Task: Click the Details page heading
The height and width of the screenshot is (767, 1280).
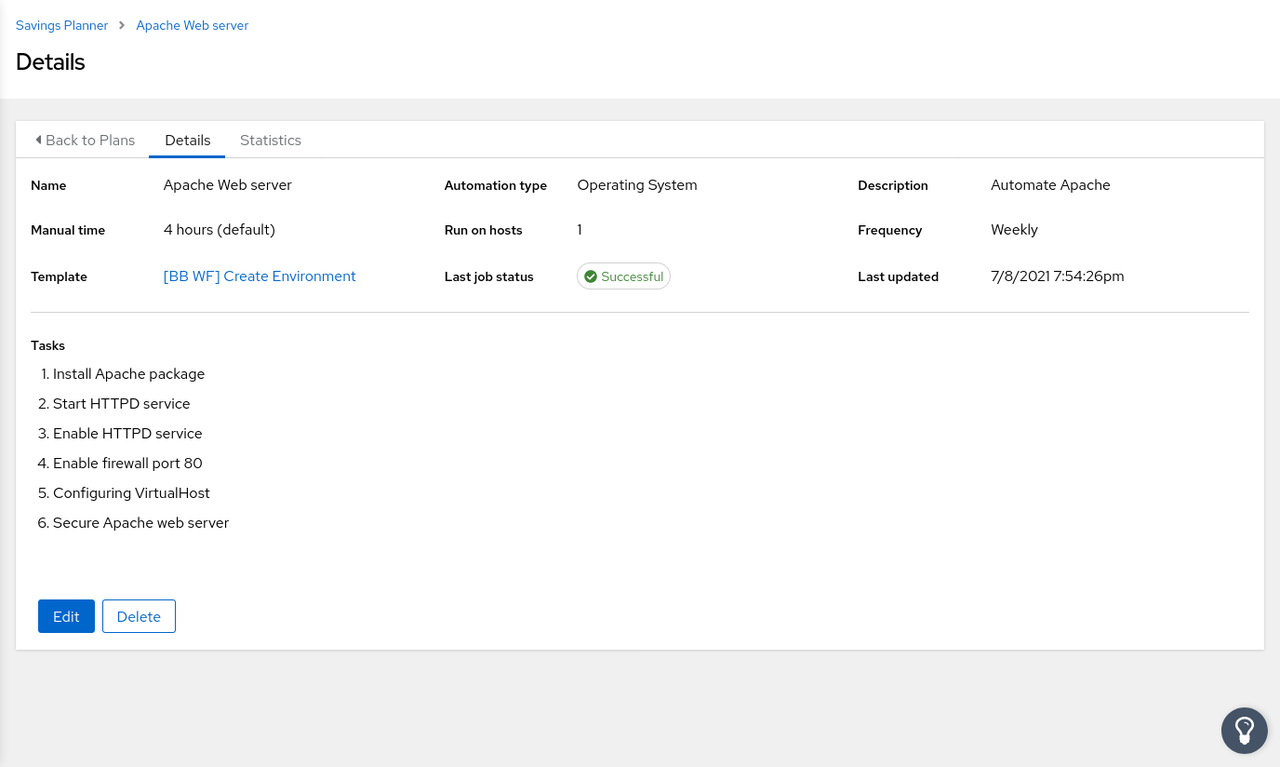Action: click(x=50, y=62)
